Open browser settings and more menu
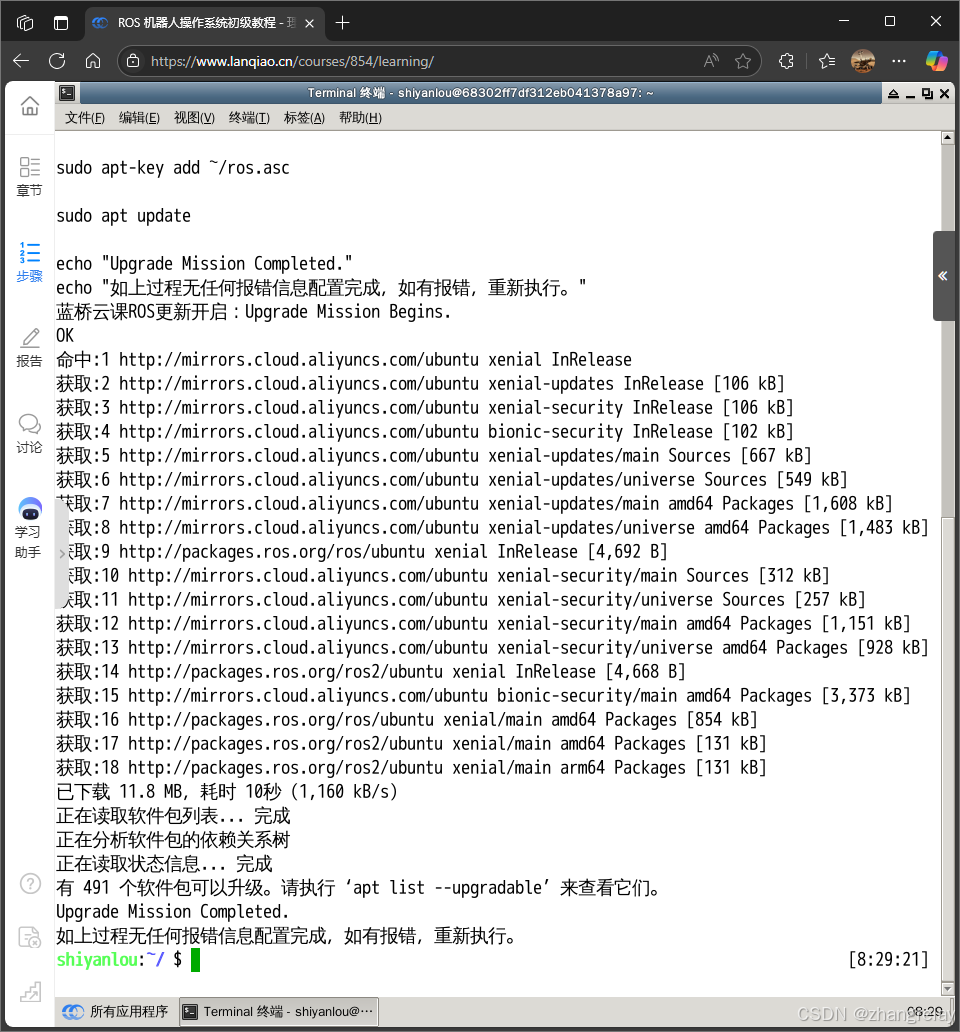The image size is (960, 1032). [x=899, y=61]
